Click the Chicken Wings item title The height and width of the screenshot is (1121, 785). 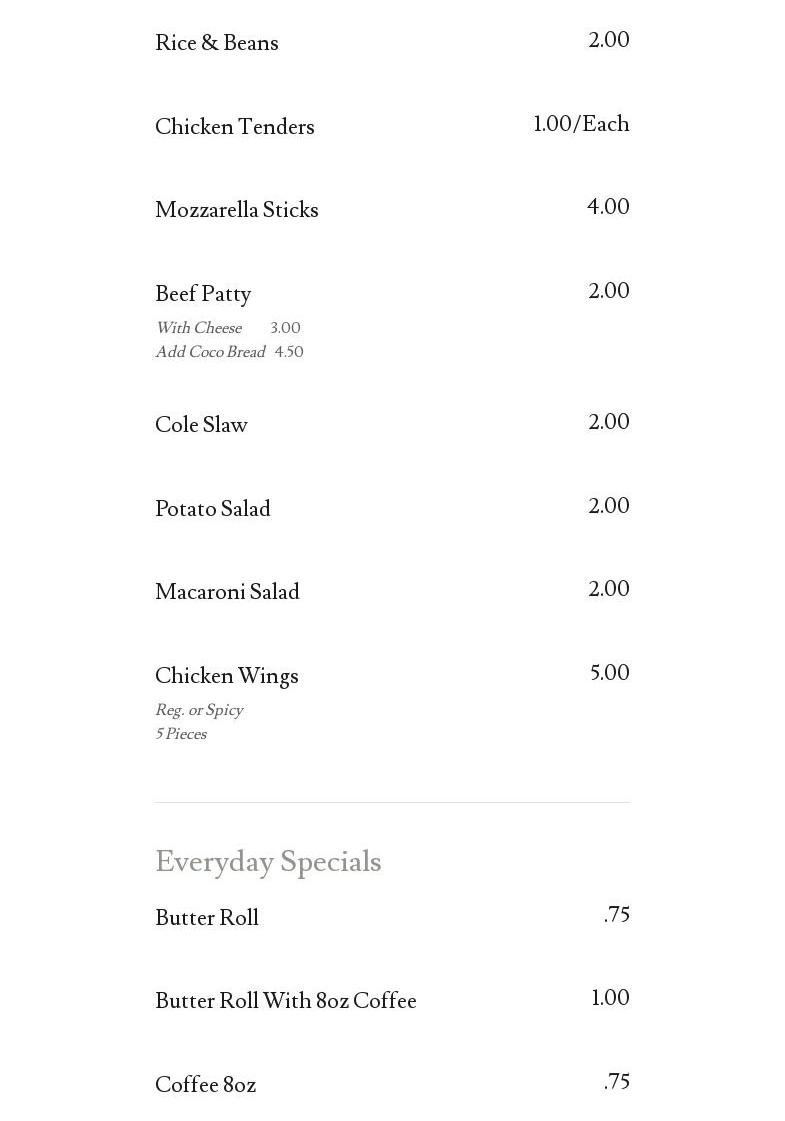click(226, 676)
